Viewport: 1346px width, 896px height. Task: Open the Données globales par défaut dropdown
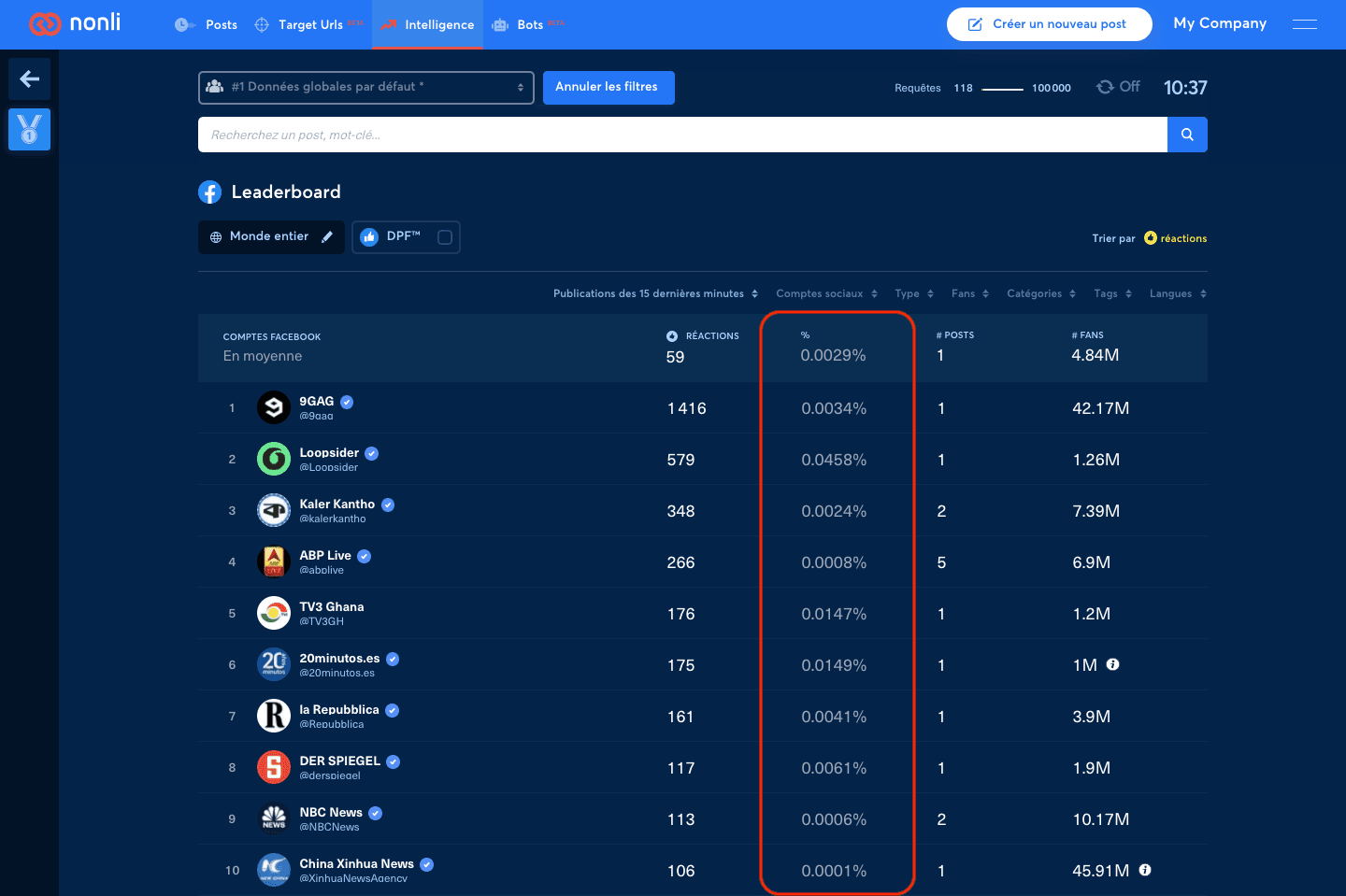pos(366,88)
